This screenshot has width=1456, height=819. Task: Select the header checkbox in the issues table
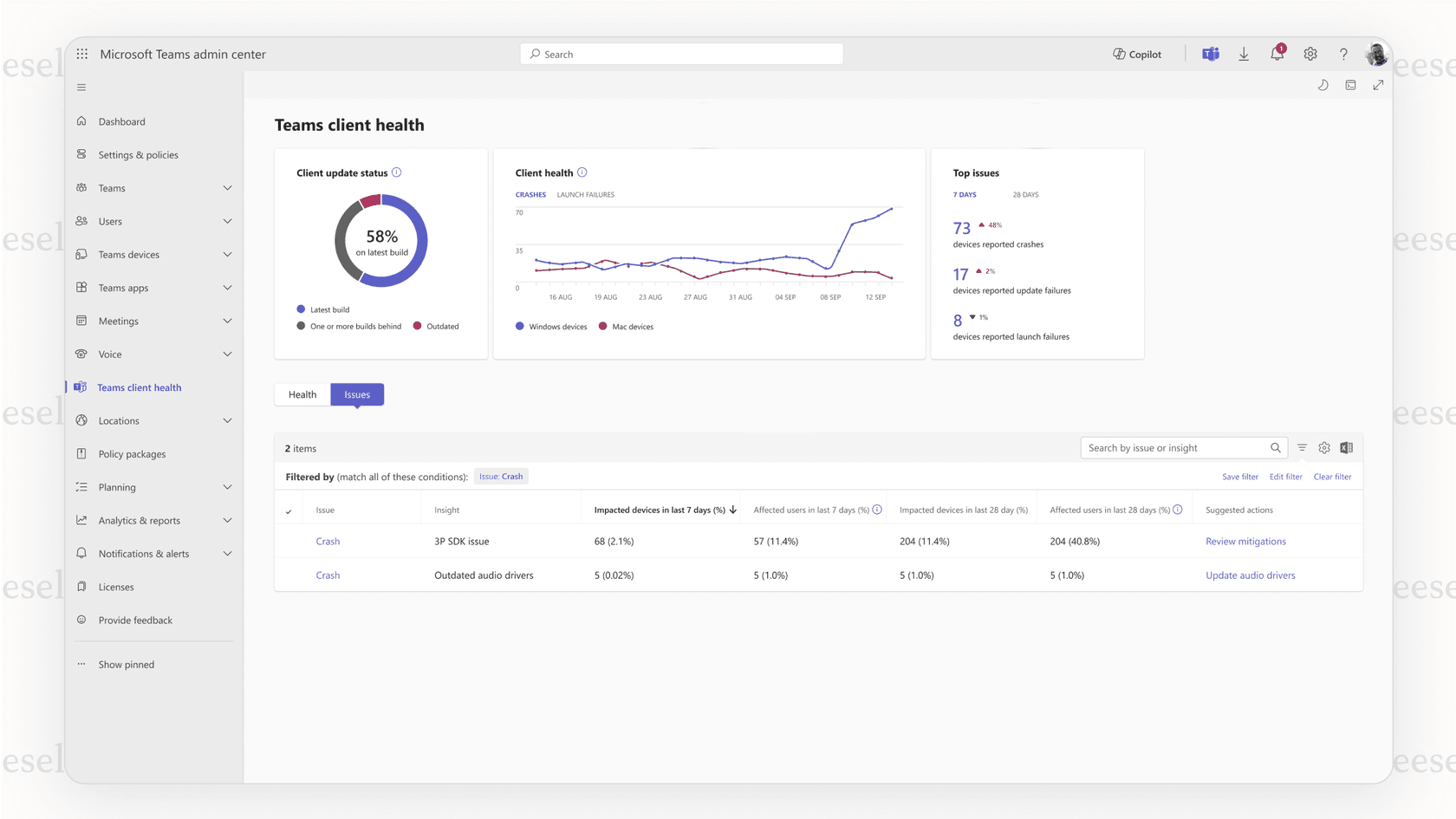click(x=289, y=510)
